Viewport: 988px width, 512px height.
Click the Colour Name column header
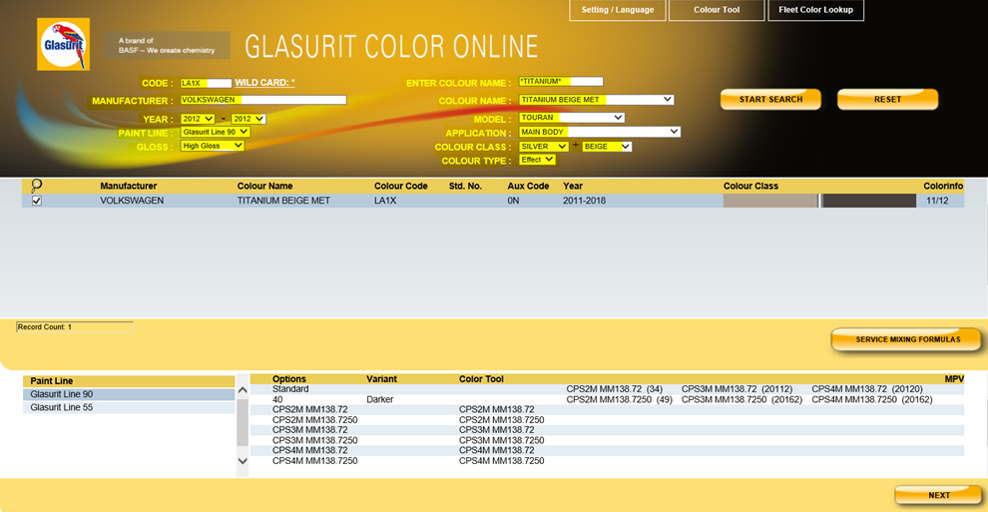pyautogui.click(x=265, y=186)
